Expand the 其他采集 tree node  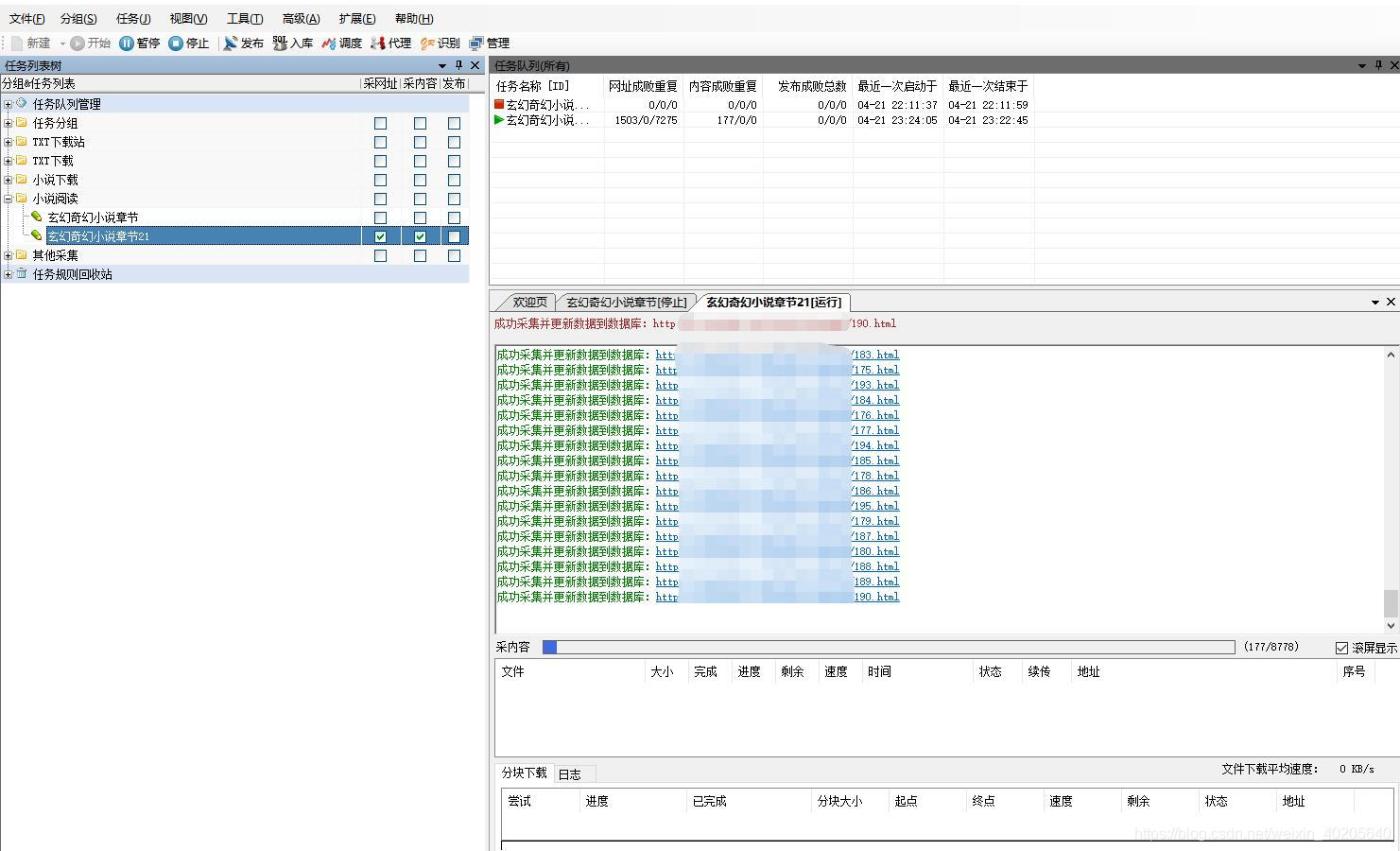click(x=8, y=255)
